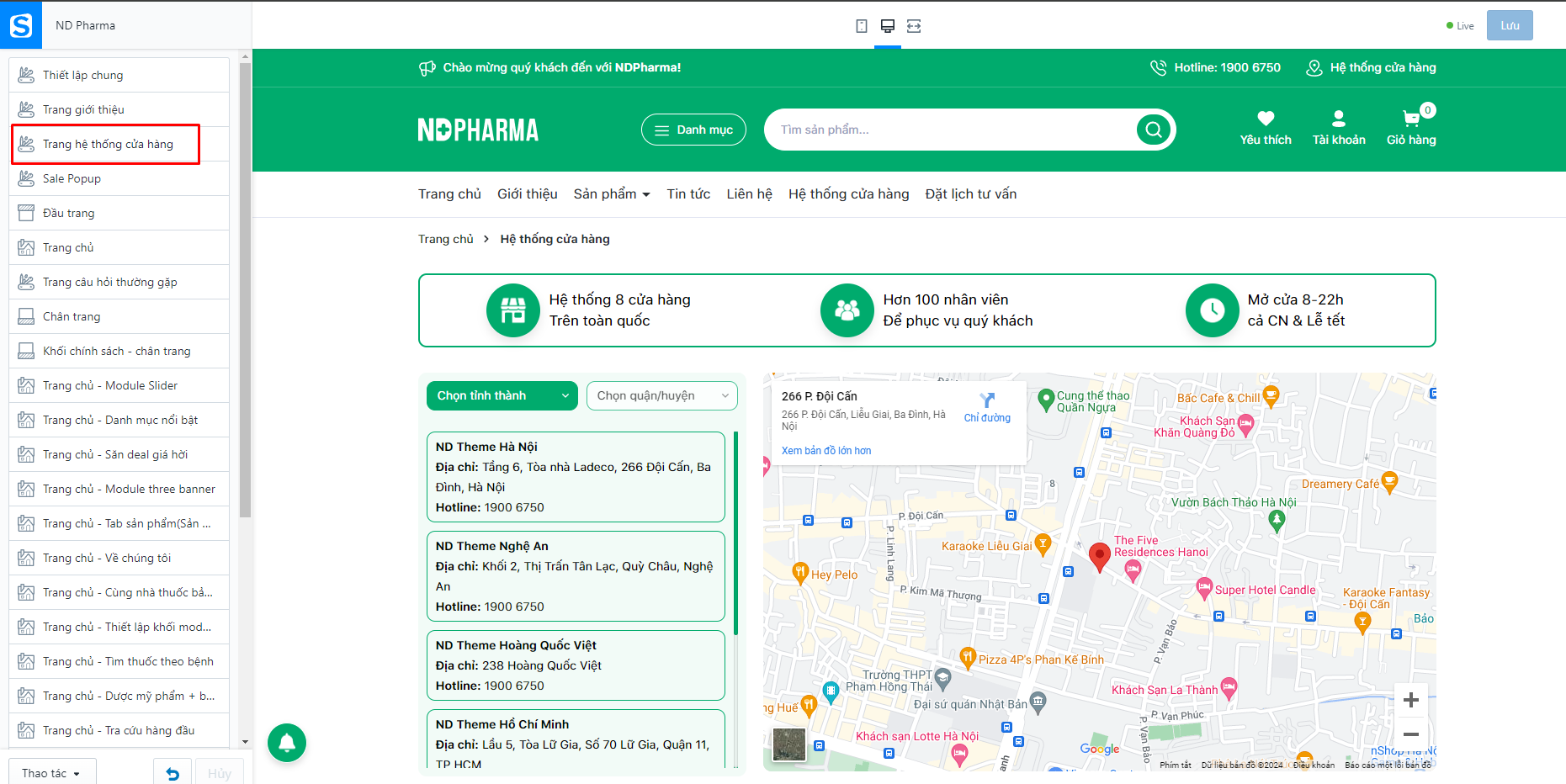Click the search magnifier icon
Viewport: 1566px width, 784px height.
1154,130
